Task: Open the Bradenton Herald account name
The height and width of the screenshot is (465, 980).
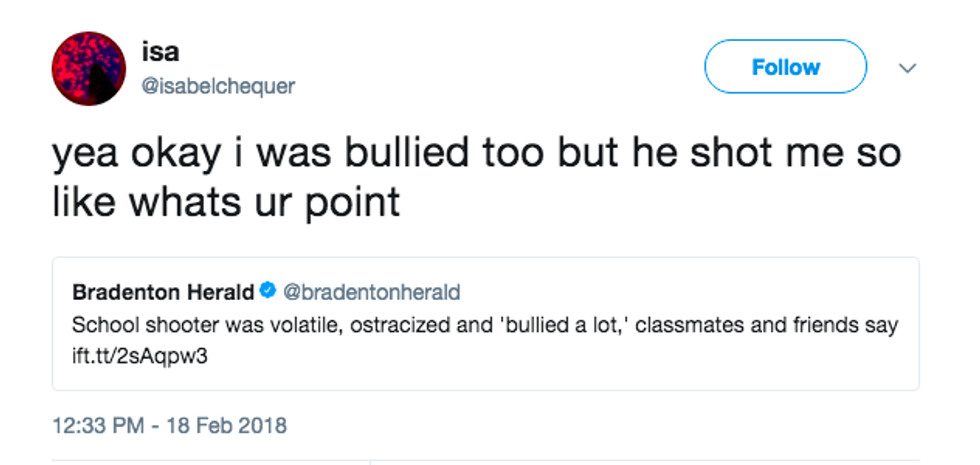Action: [163, 293]
